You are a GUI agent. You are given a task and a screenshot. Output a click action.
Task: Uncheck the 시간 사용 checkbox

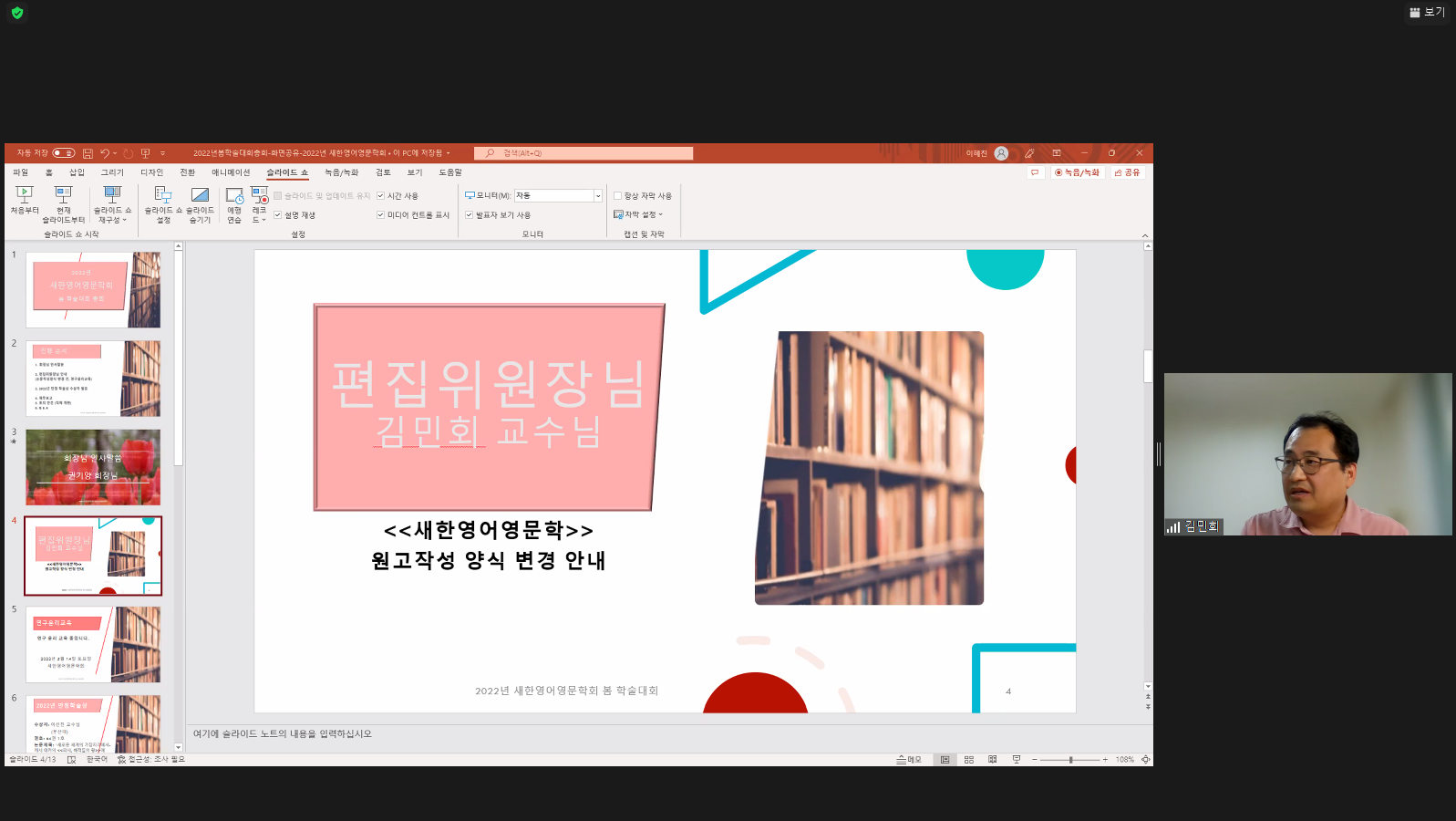click(381, 196)
